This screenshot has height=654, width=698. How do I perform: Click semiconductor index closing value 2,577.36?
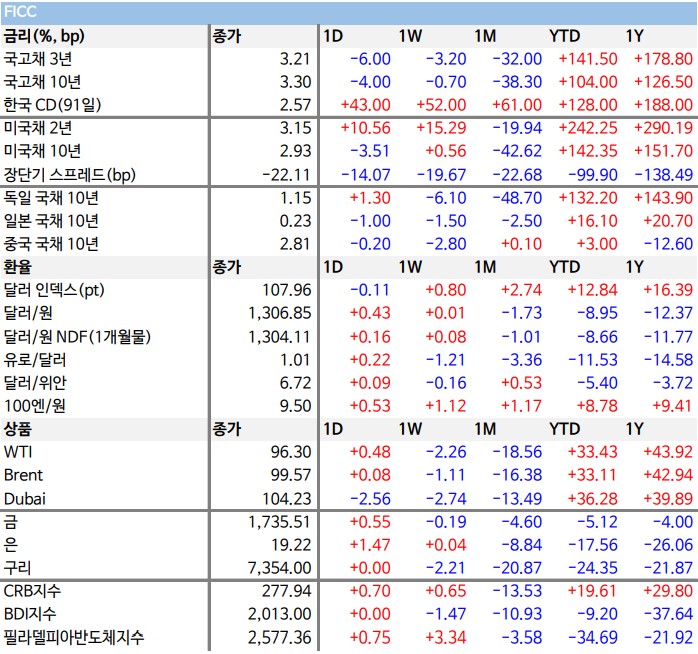[280, 638]
